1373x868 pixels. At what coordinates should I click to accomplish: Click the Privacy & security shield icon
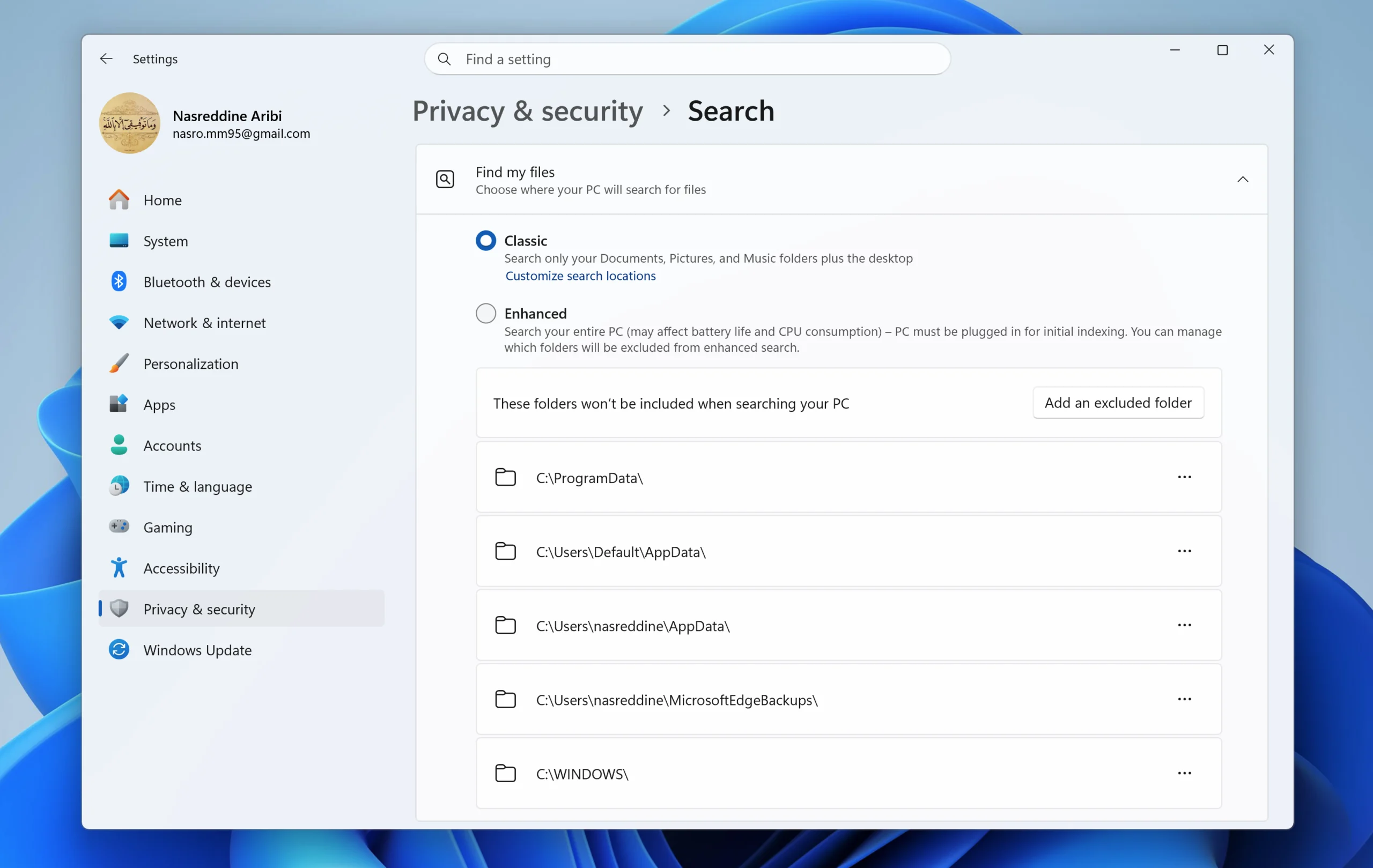point(119,609)
